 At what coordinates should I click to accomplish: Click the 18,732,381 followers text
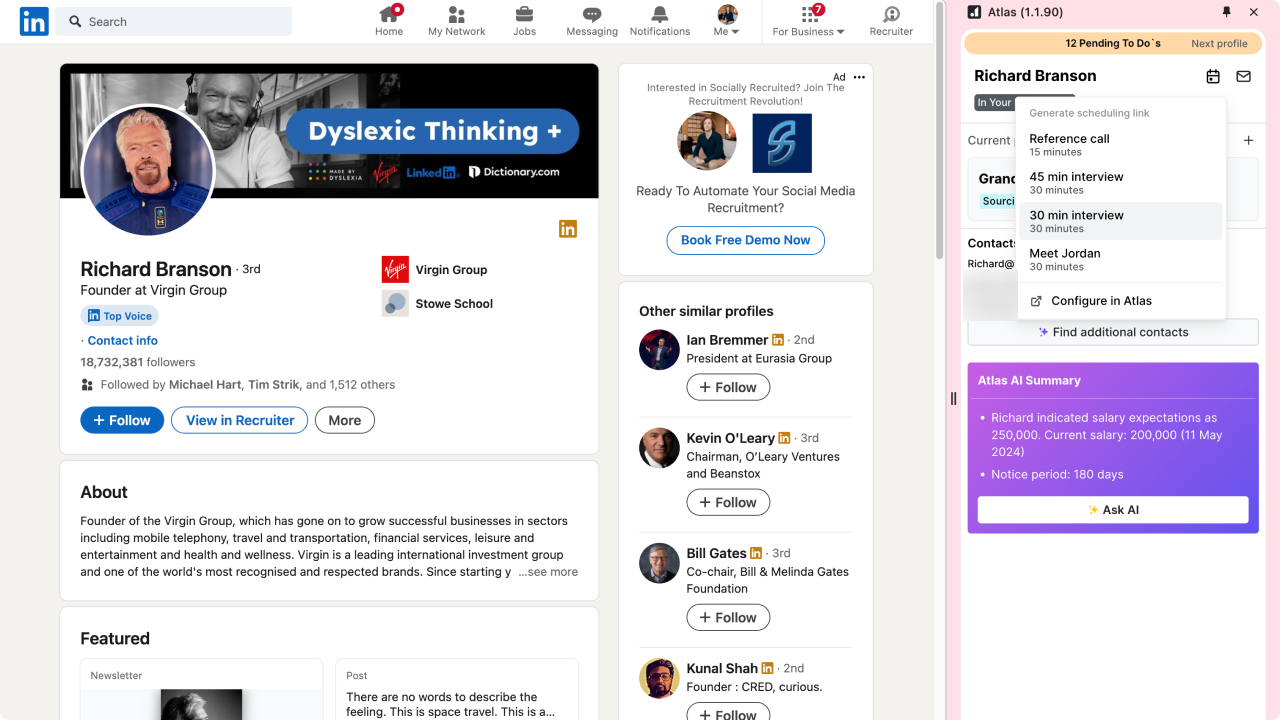[138, 362]
